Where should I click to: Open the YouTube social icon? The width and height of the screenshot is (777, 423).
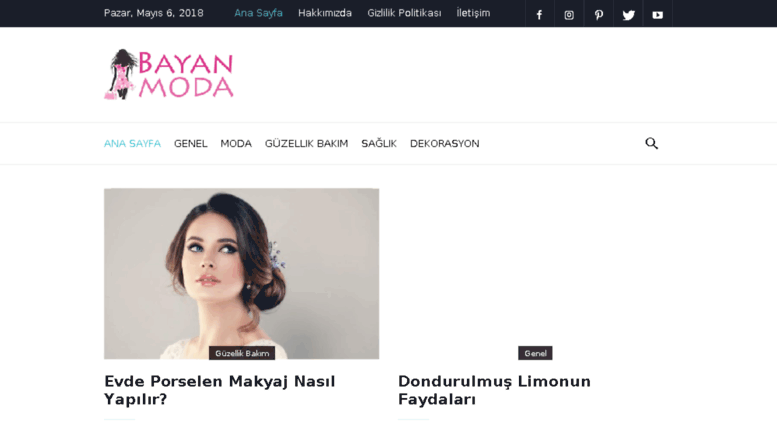point(658,15)
